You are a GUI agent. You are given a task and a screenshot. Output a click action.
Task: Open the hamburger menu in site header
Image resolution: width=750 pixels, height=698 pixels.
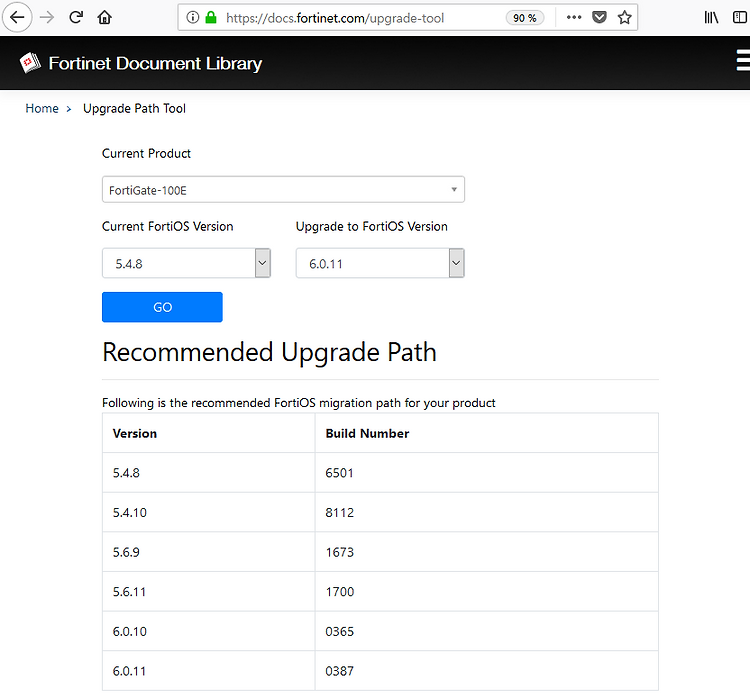(743, 60)
